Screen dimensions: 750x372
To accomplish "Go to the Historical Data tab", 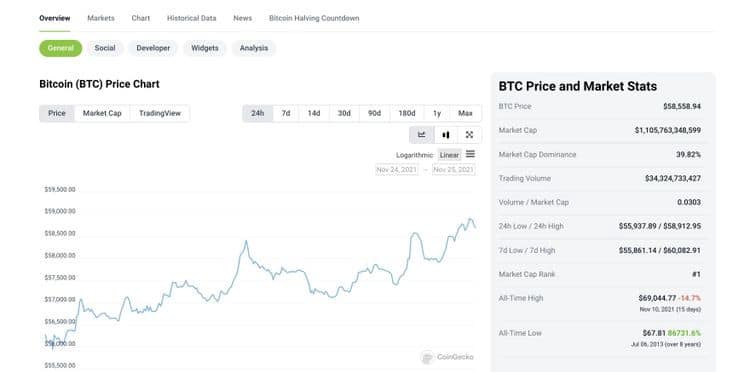I will tap(191, 18).
